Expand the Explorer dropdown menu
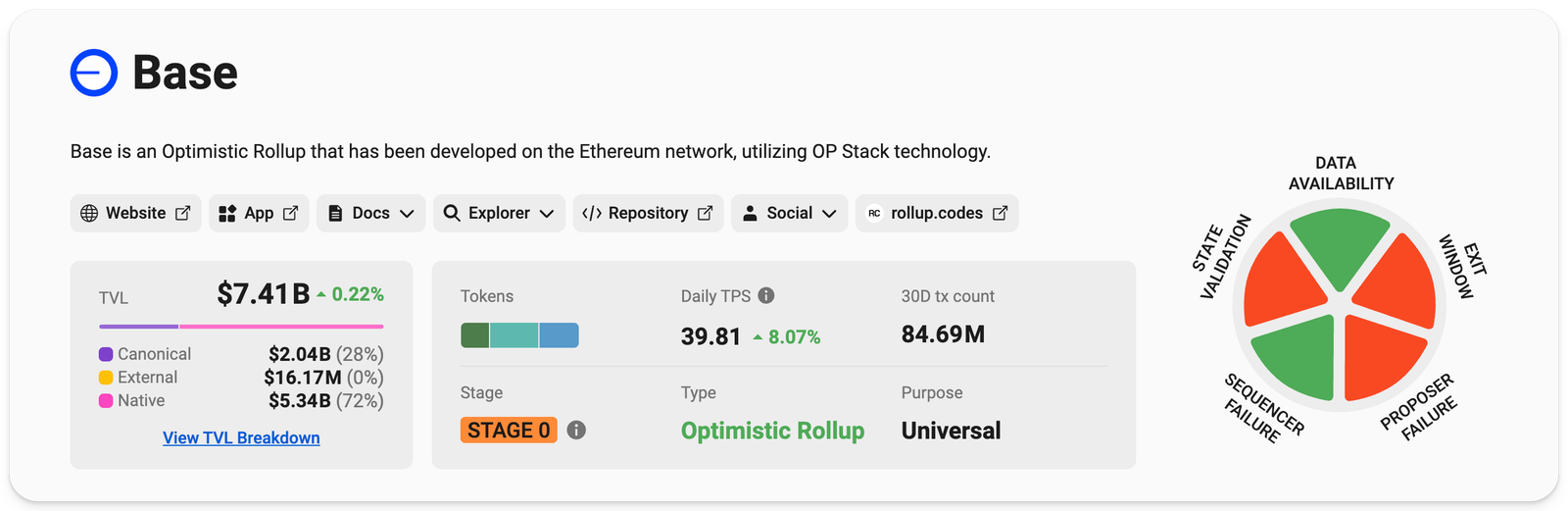1568x511 pixels. pyautogui.click(x=499, y=213)
